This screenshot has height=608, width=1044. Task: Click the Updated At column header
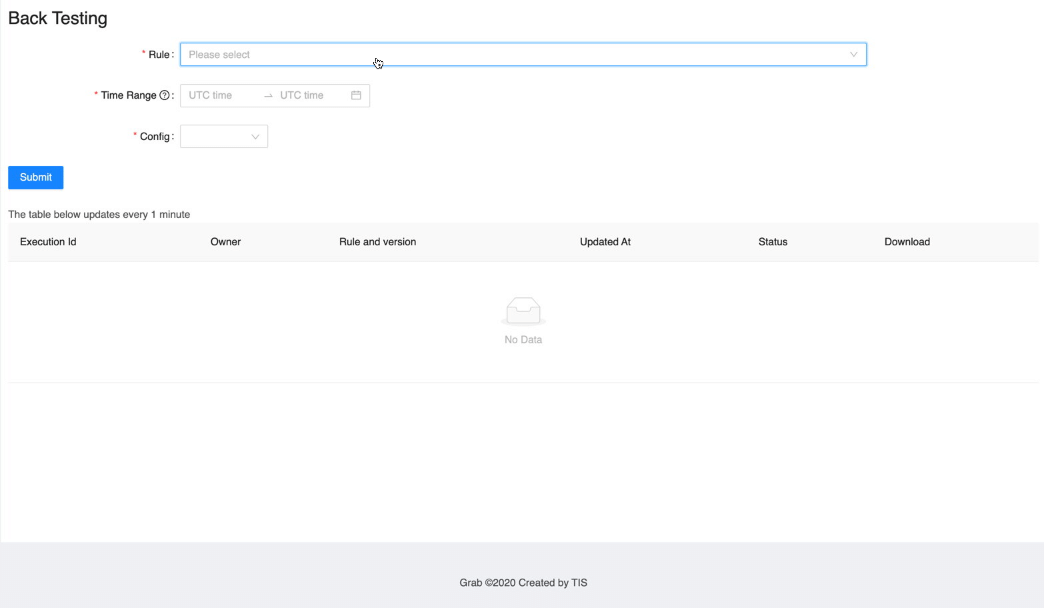click(x=605, y=242)
